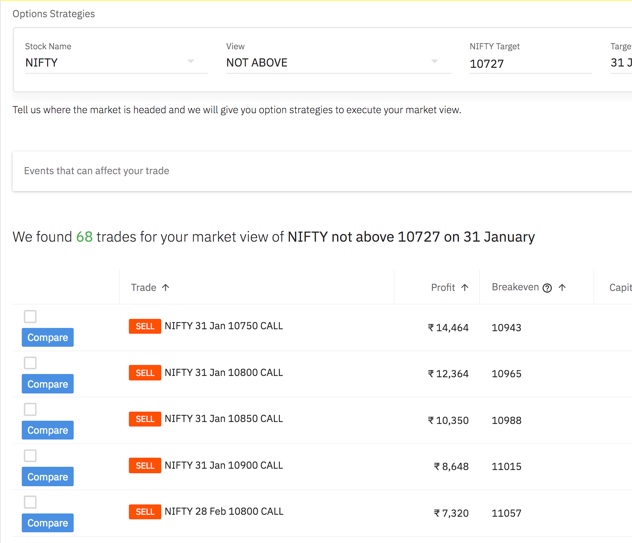
Task: Click the Options Strategies heading
Action: [54, 14]
